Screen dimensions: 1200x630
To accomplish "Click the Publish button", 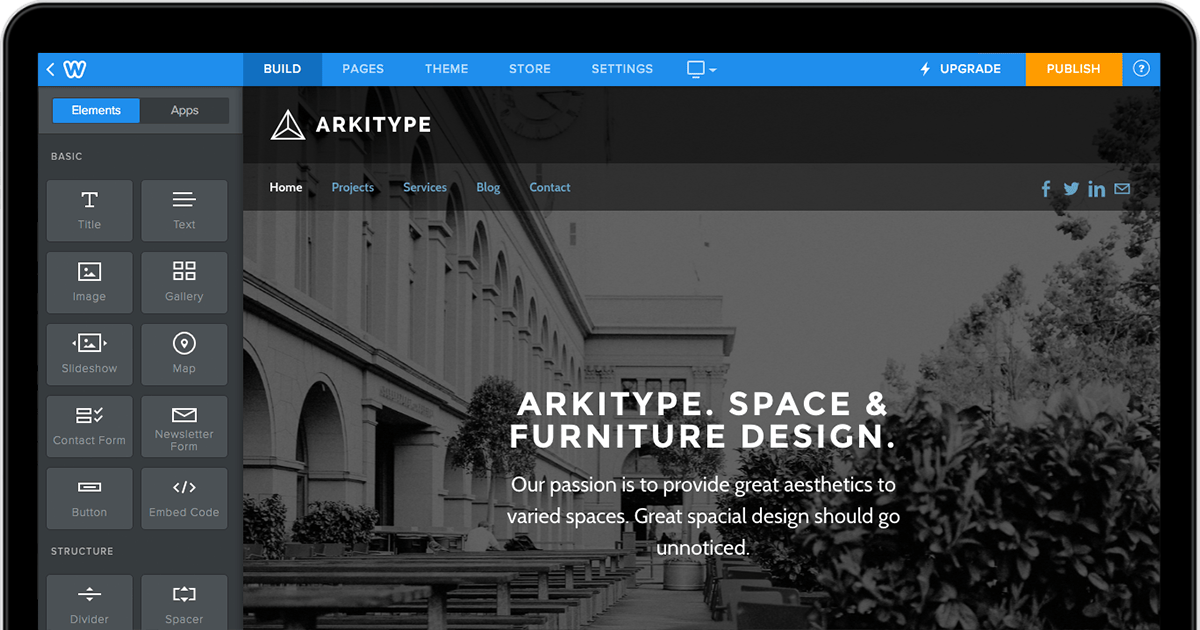I will pyautogui.click(x=1073, y=68).
